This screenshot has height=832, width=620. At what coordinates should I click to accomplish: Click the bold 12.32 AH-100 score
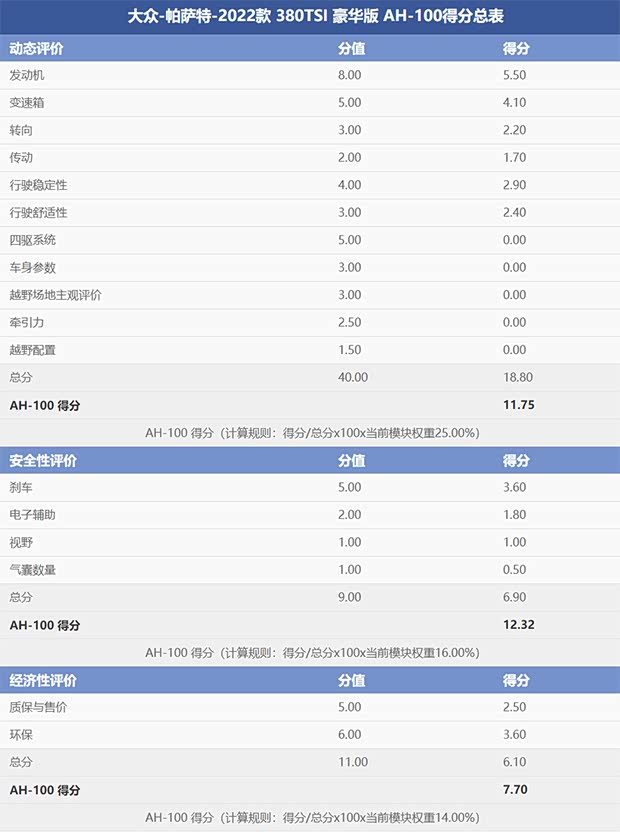tap(519, 625)
